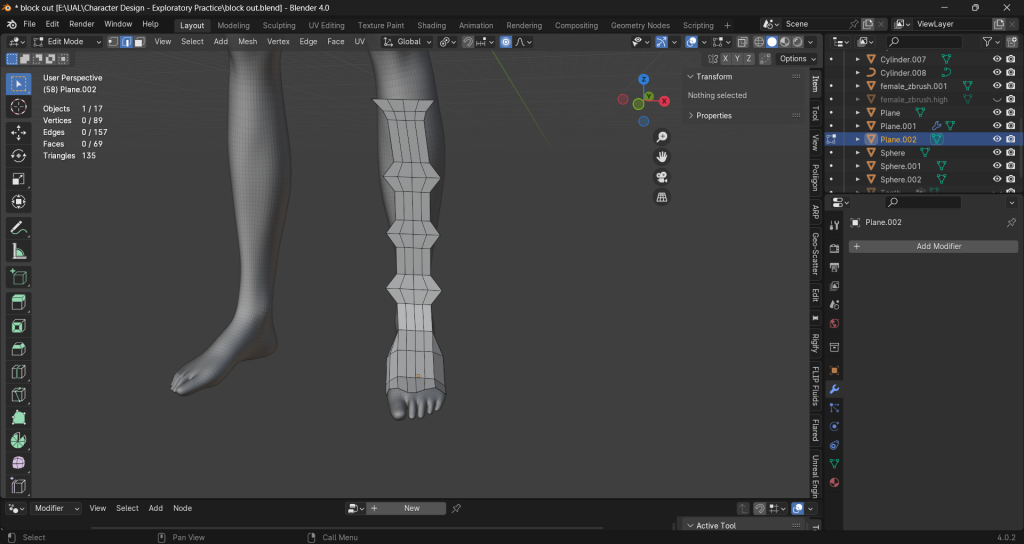Open Material properties tab icon
Viewport: 1024px width, 544px height.
tap(834, 482)
